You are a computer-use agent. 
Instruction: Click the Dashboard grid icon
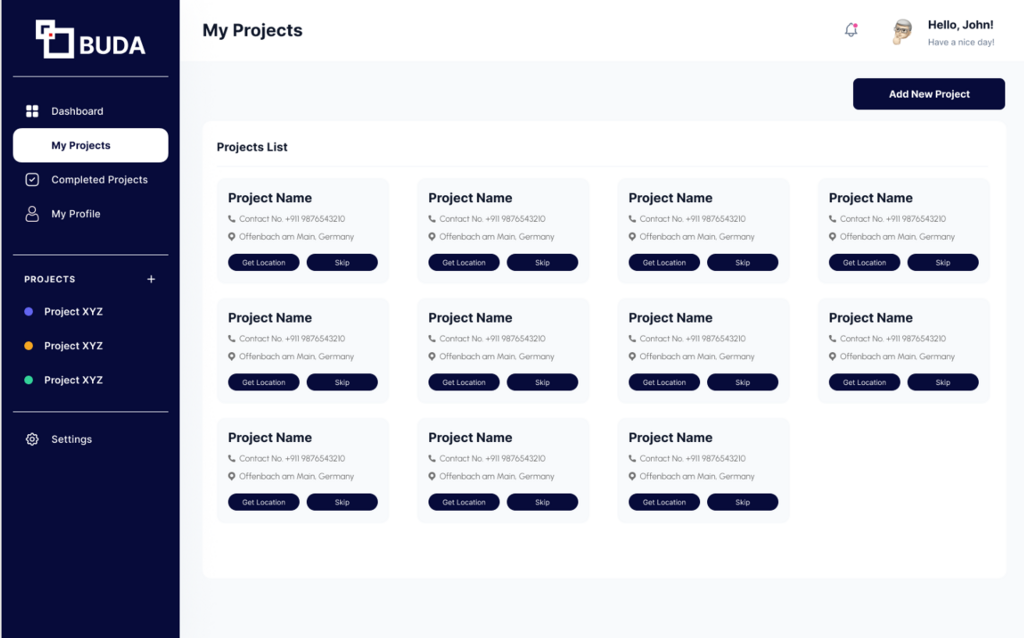pos(32,111)
